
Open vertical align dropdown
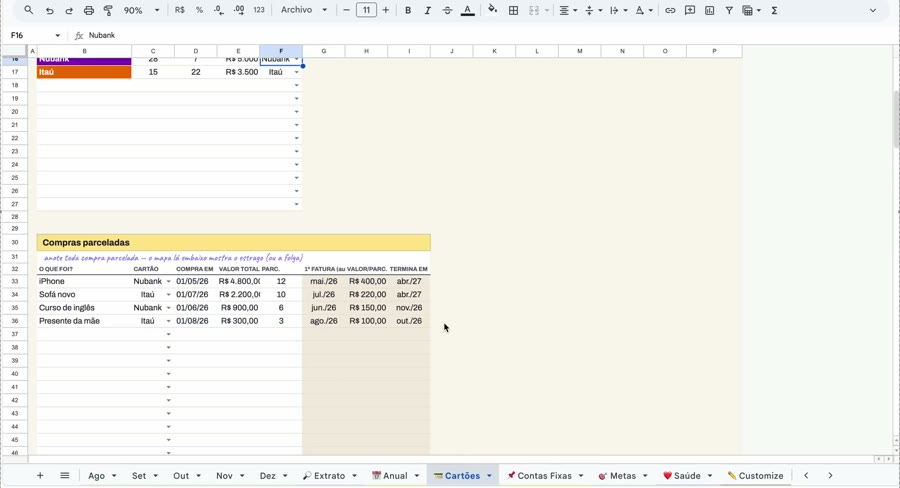[592, 10]
